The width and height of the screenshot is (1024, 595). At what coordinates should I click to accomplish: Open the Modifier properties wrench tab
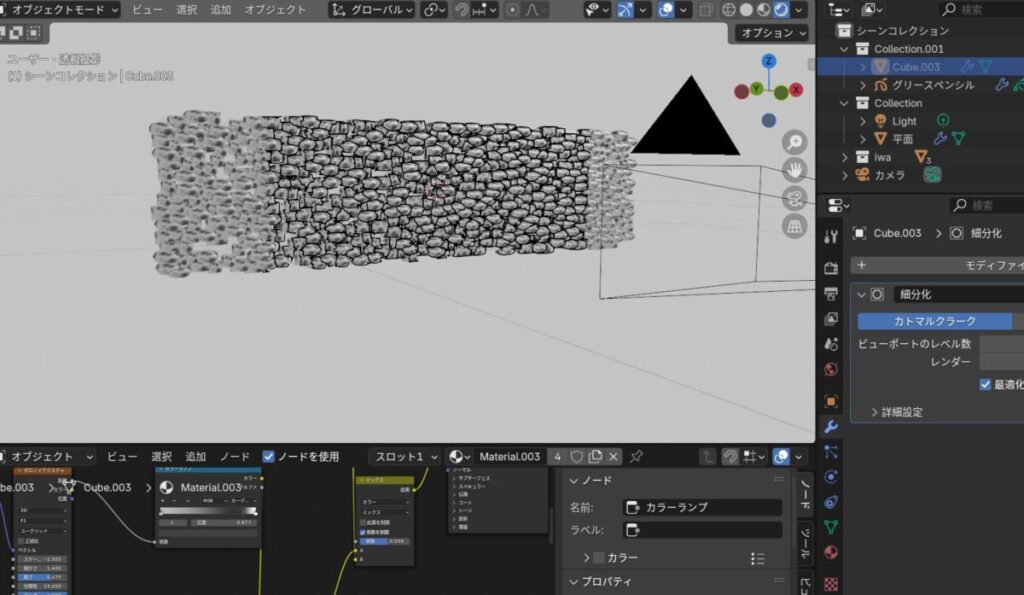click(x=831, y=427)
